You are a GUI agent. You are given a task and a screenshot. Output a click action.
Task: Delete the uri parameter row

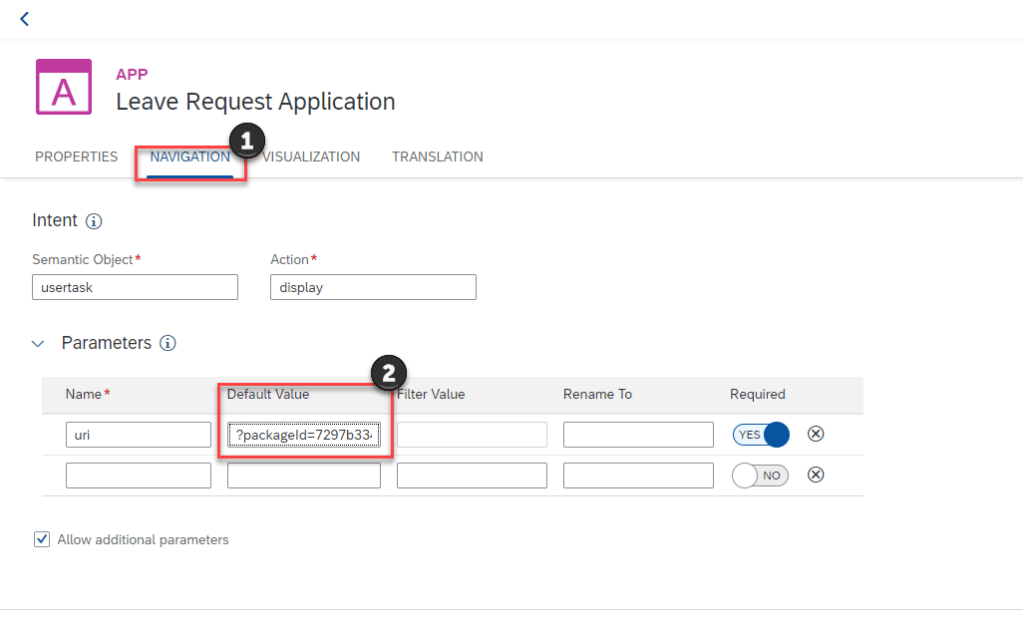point(815,434)
